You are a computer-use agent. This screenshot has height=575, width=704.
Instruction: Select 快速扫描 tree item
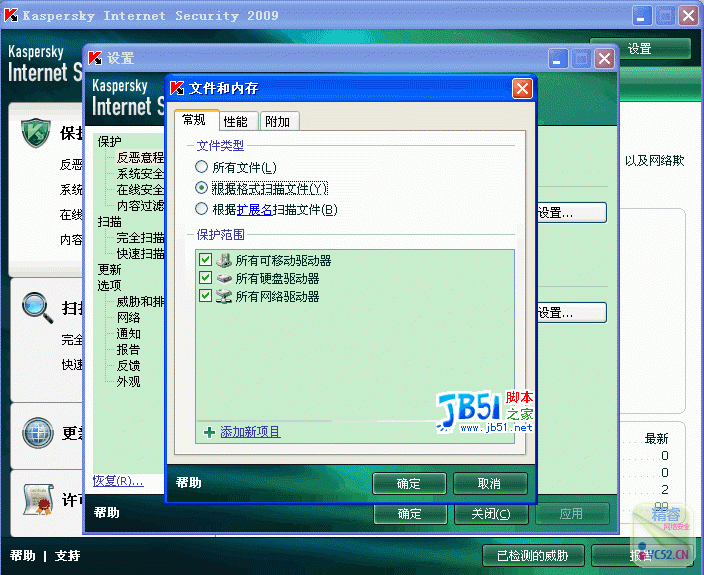[x=140, y=254]
